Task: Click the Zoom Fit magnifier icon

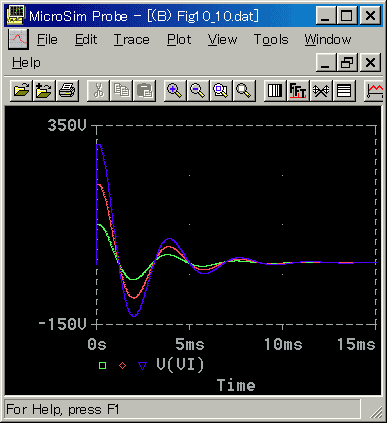Action: [244, 90]
